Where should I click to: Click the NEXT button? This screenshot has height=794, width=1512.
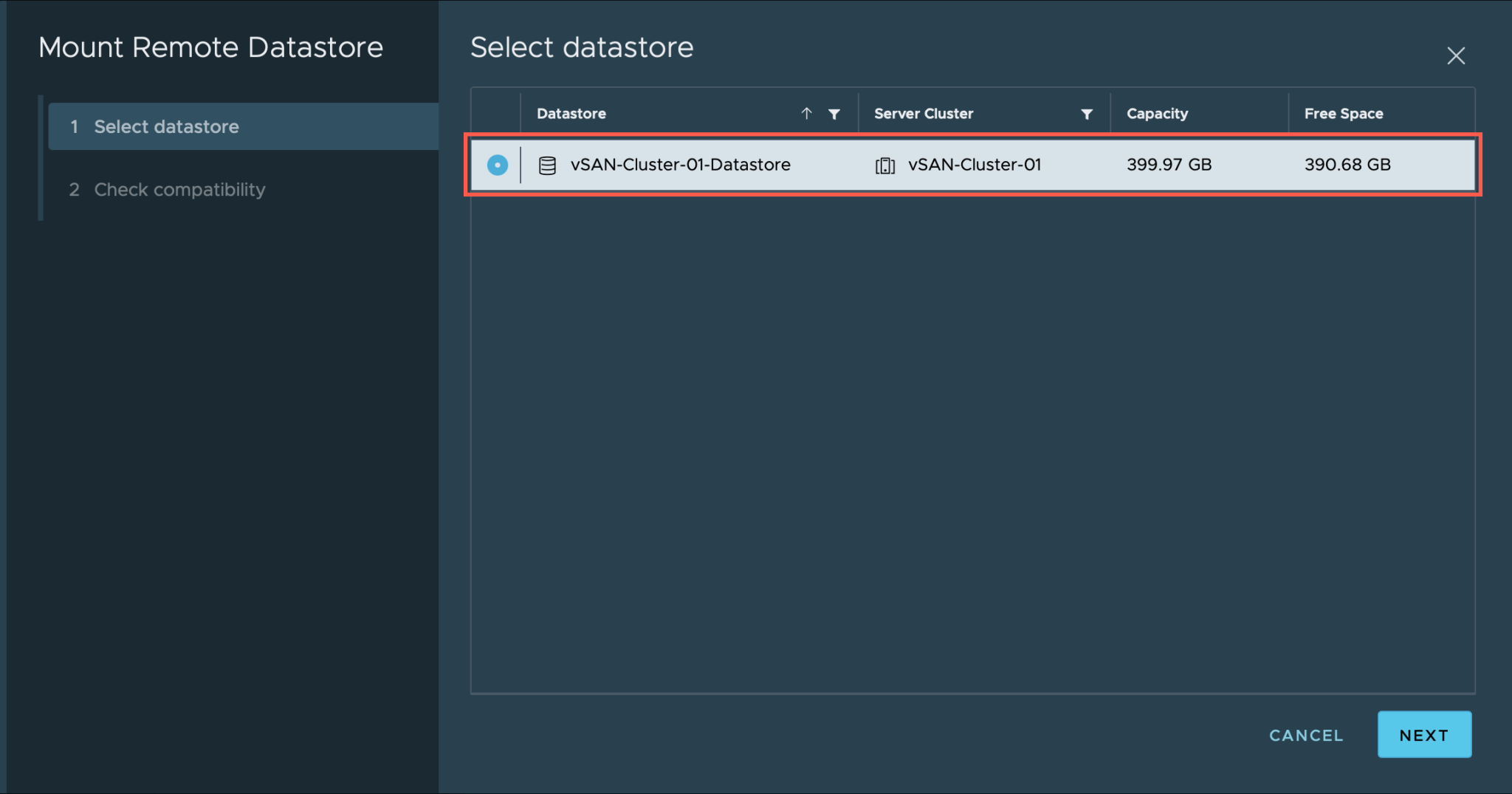pos(1424,735)
